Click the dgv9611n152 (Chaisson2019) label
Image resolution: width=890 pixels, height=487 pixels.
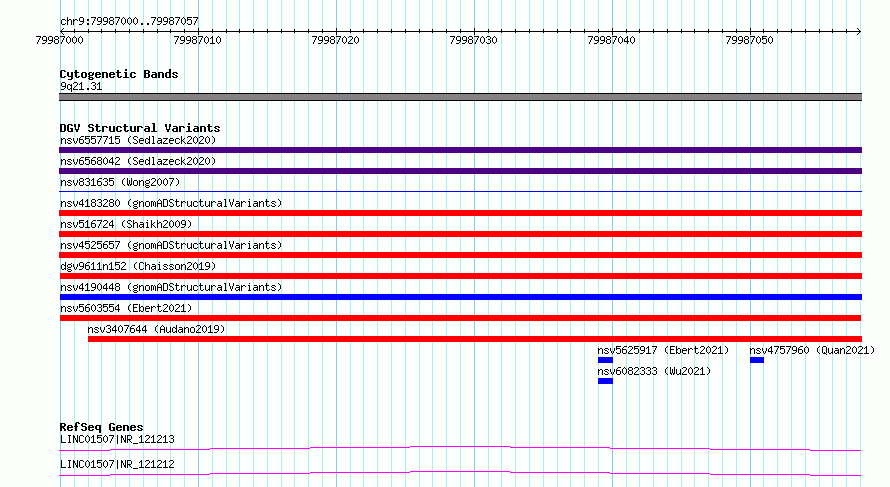(138, 266)
